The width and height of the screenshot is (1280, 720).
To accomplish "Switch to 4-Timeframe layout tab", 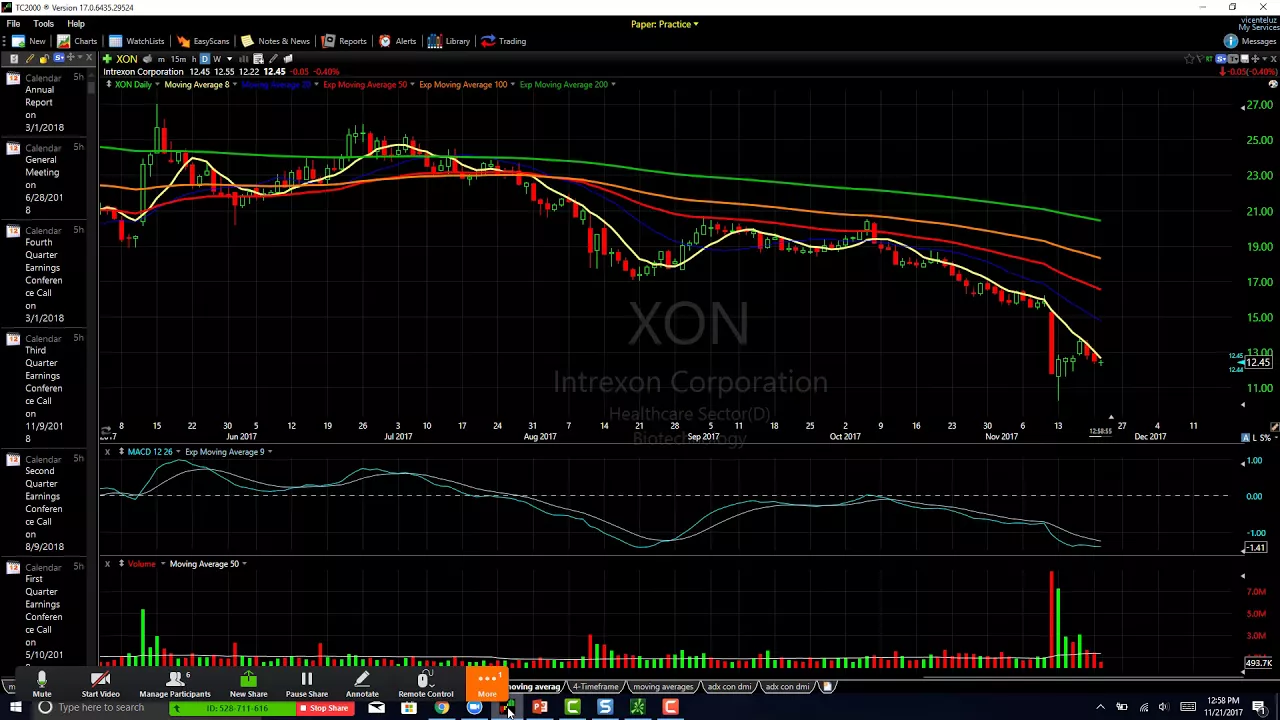I will 595,687.
